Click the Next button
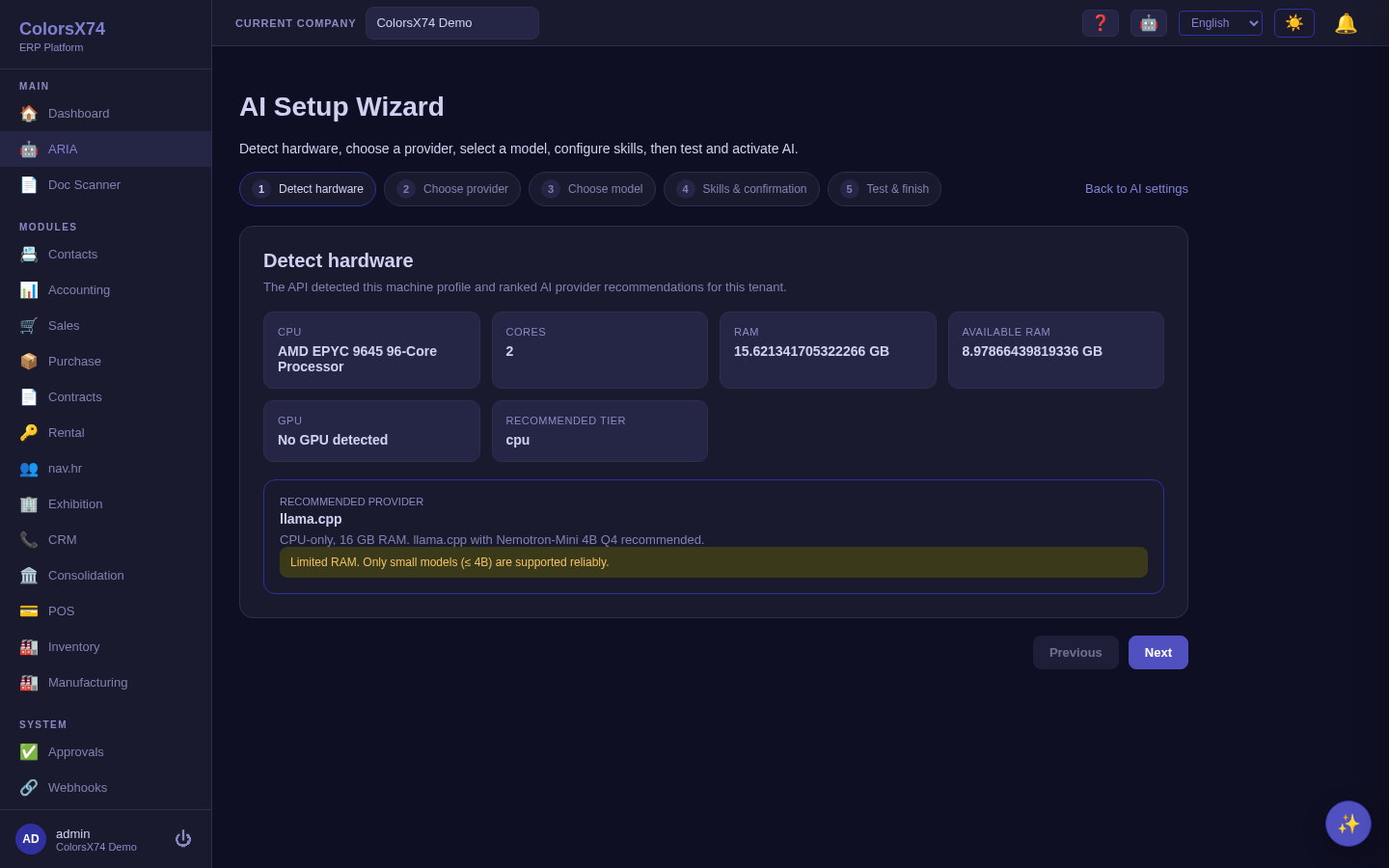This screenshot has height=868, width=1389. click(1158, 653)
